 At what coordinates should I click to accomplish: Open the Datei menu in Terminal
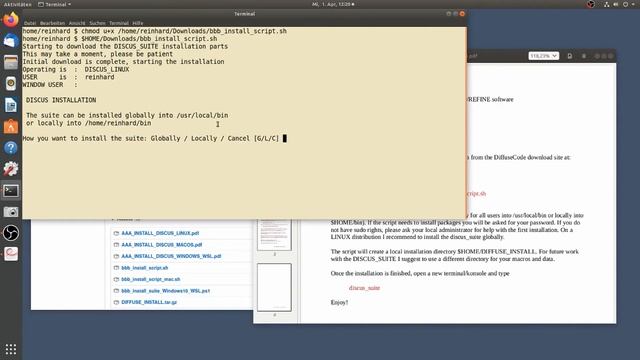tap(30, 23)
